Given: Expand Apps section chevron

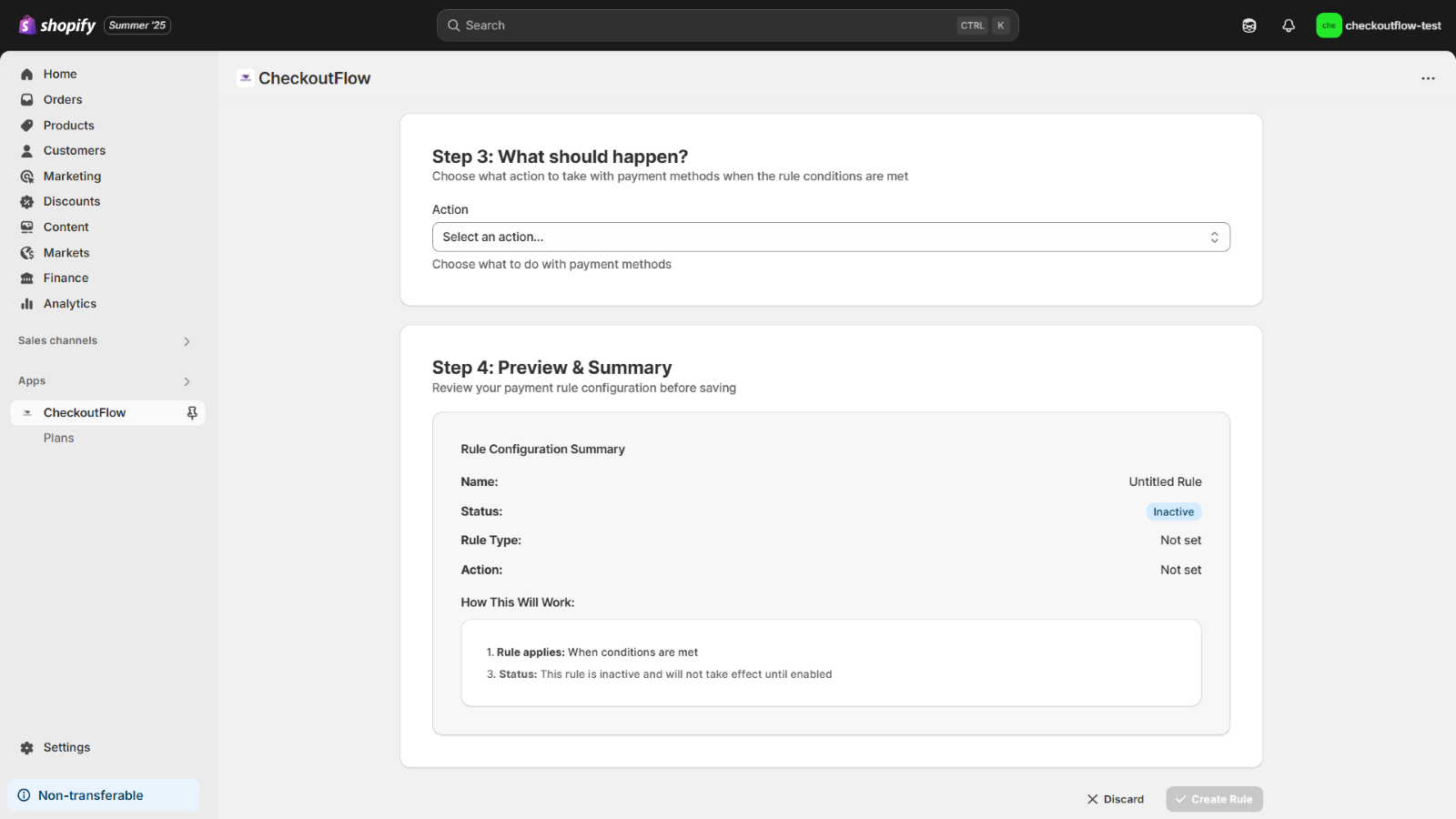Looking at the screenshot, I should 187,382.
